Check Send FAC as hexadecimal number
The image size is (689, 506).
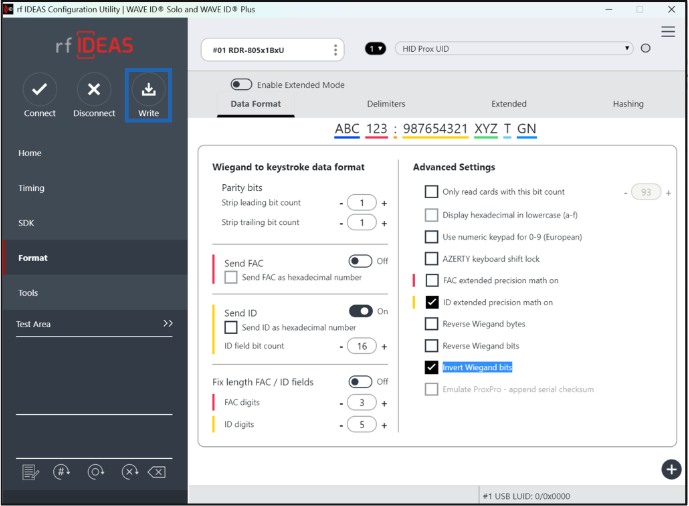231,277
